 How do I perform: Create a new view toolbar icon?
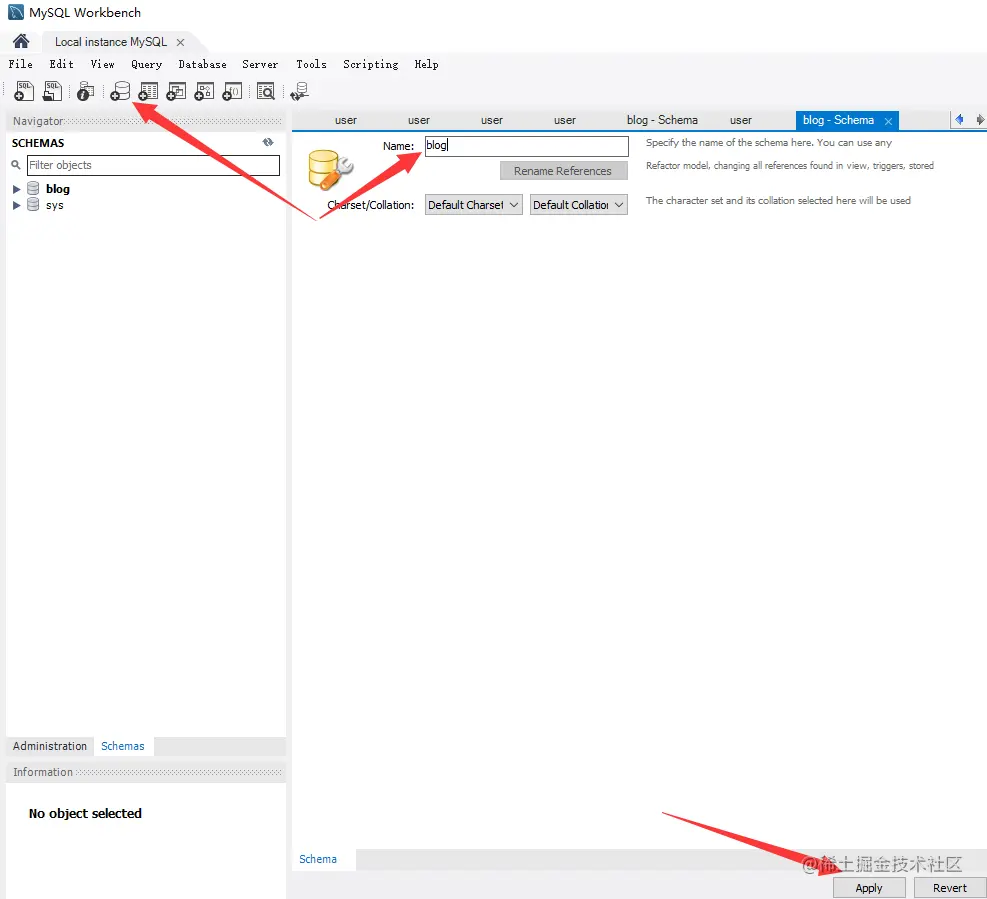click(176, 91)
